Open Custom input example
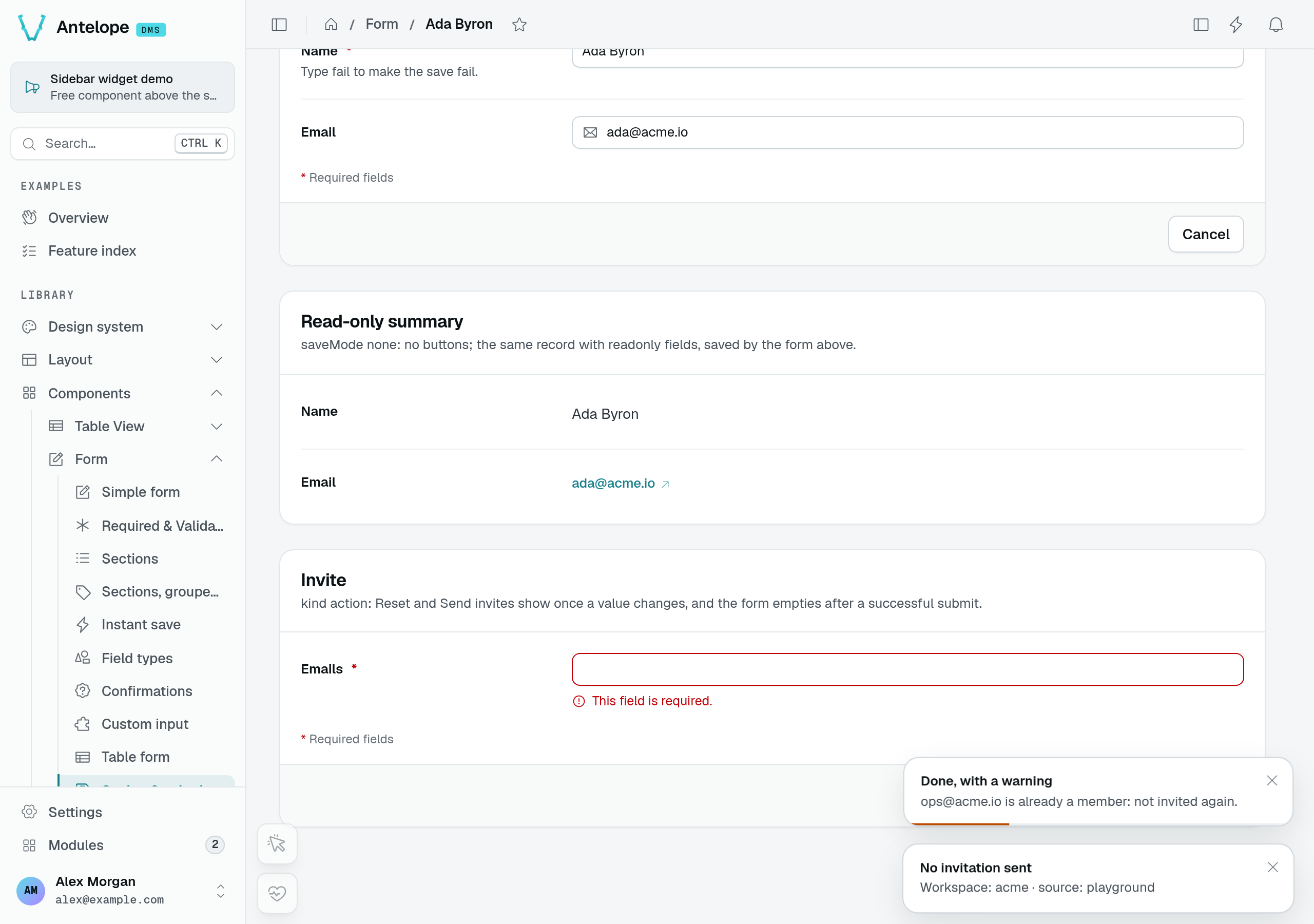 [149, 724]
